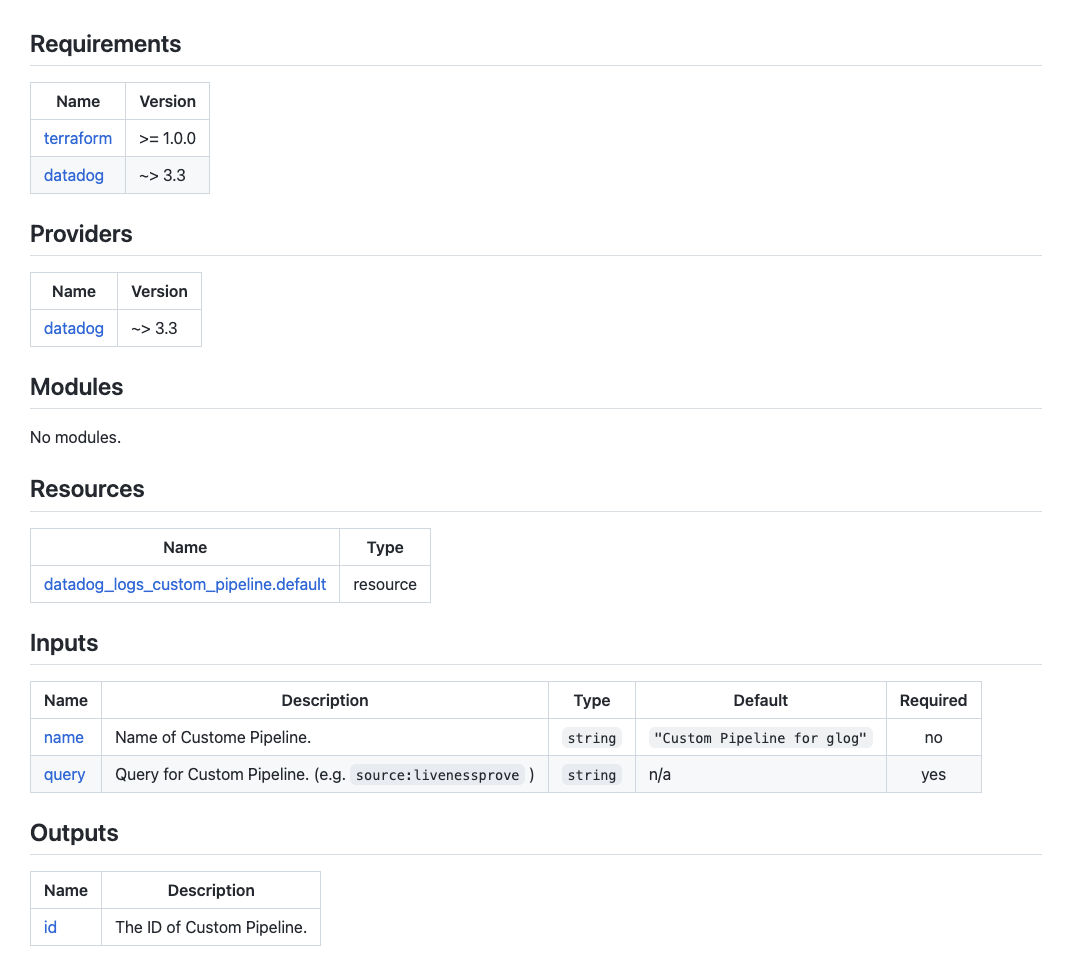This screenshot has height=967, width=1079.
Task: Click the id output link
Action: pyautogui.click(x=50, y=927)
